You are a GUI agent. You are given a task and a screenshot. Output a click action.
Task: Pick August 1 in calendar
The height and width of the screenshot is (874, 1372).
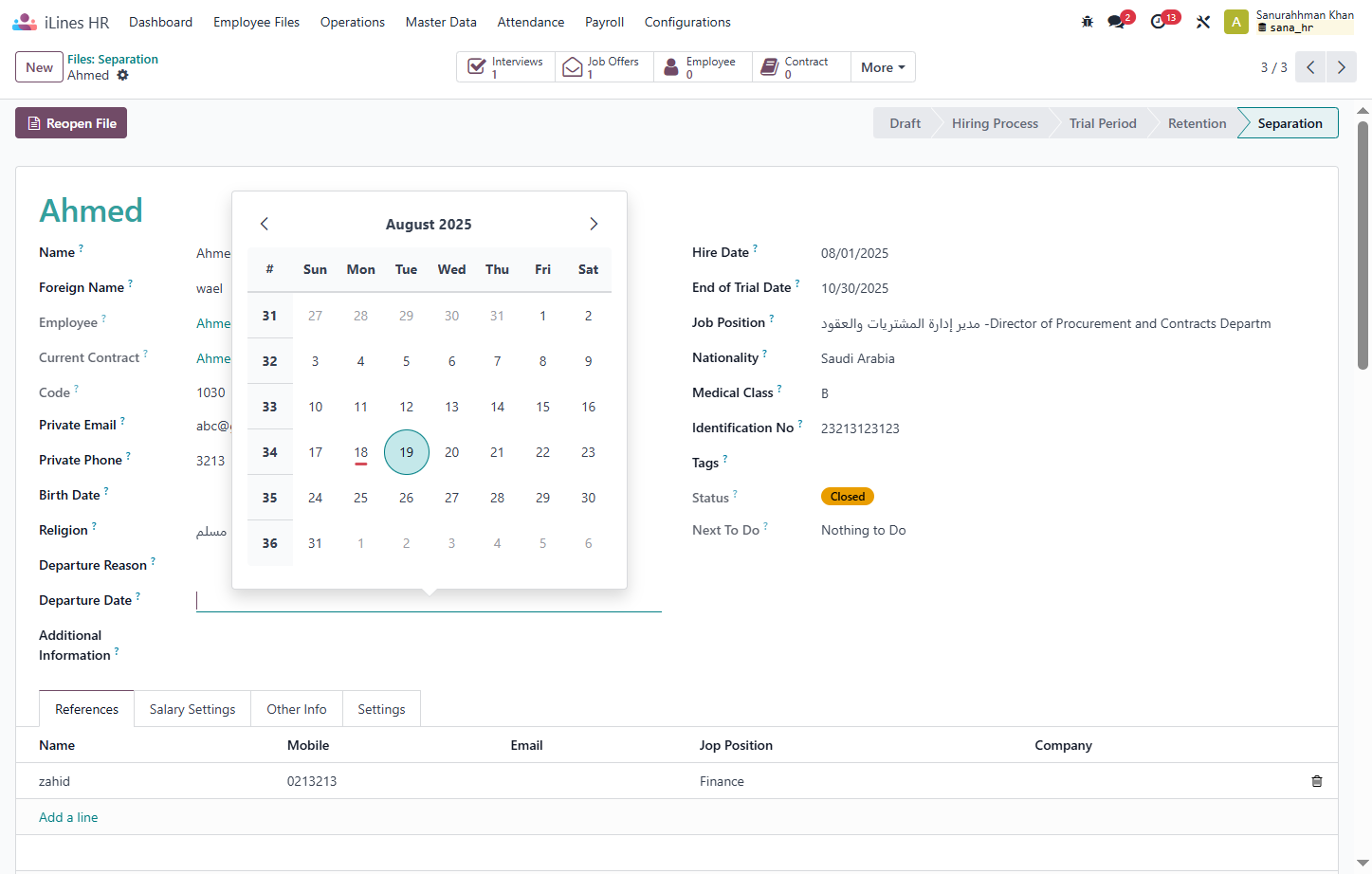tap(543, 316)
